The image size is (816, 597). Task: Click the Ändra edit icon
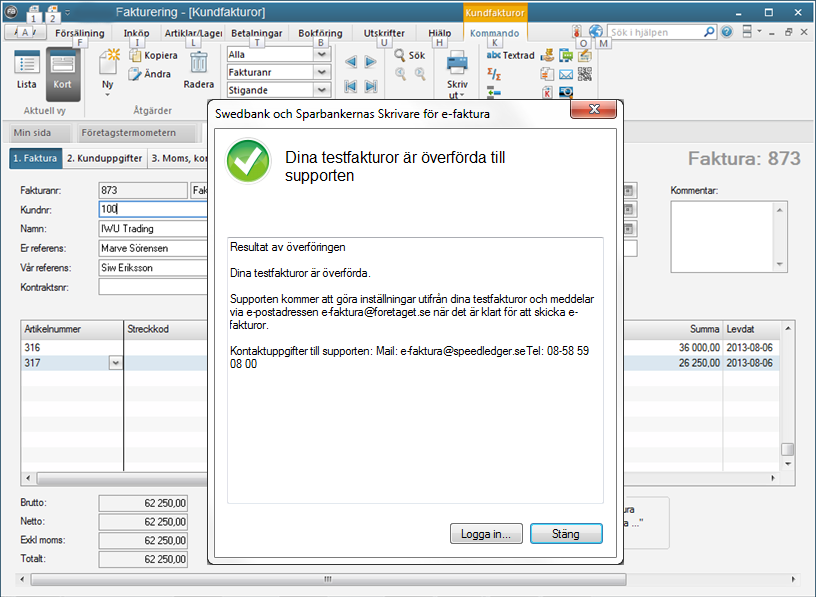(x=135, y=74)
